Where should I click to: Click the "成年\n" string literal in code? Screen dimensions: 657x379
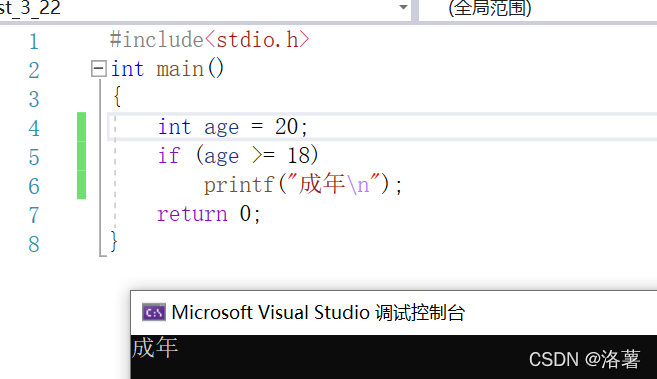click(334, 183)
